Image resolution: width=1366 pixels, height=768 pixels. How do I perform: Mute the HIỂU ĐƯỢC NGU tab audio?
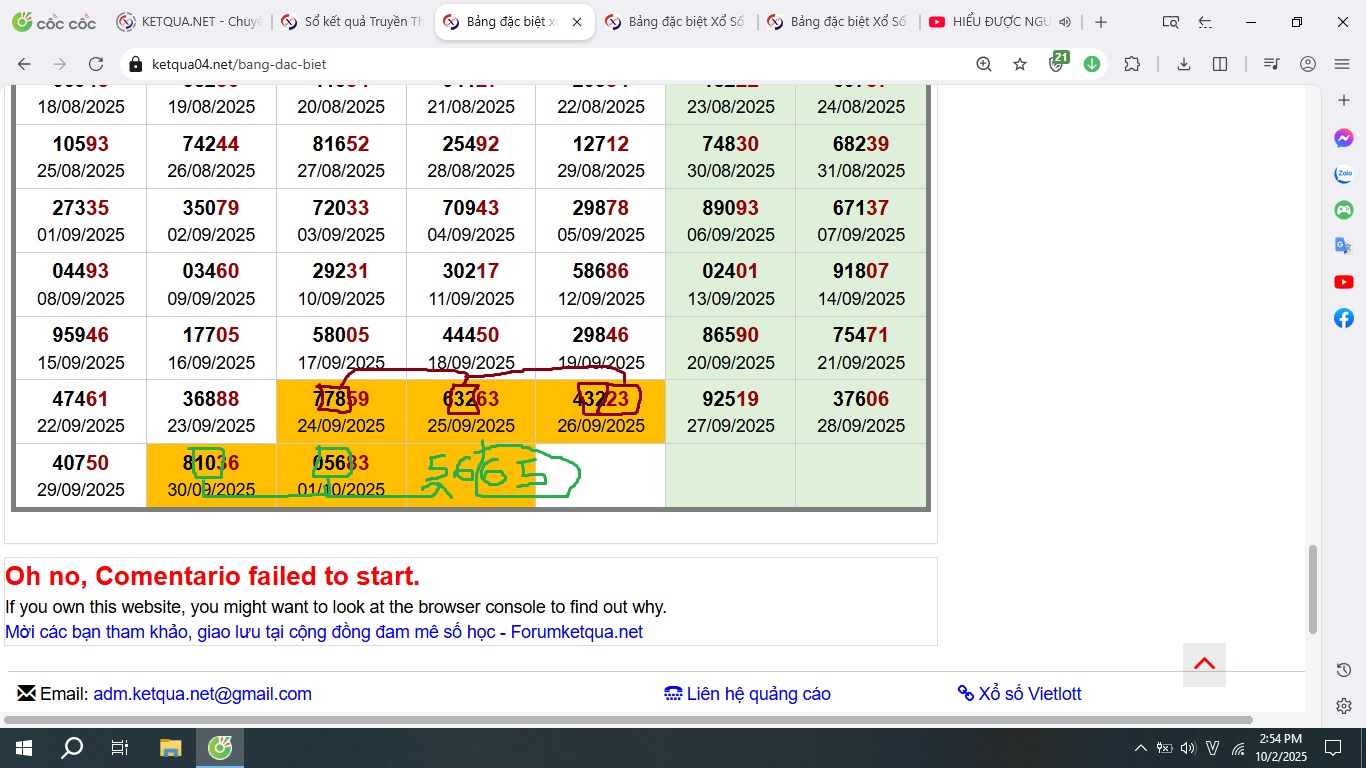pyautogui.click(x=1065, y=22)
